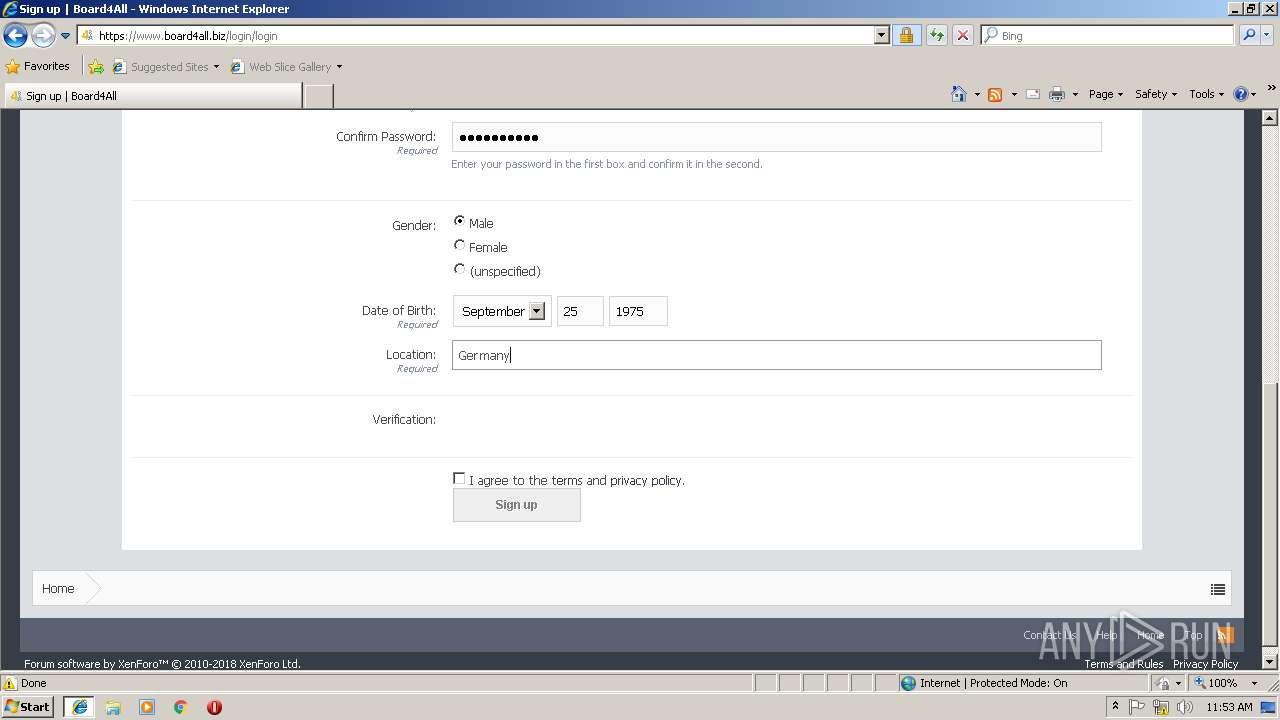
Task: Click the Action Center flag tray icon
Action: click(x=1138, y=707)
